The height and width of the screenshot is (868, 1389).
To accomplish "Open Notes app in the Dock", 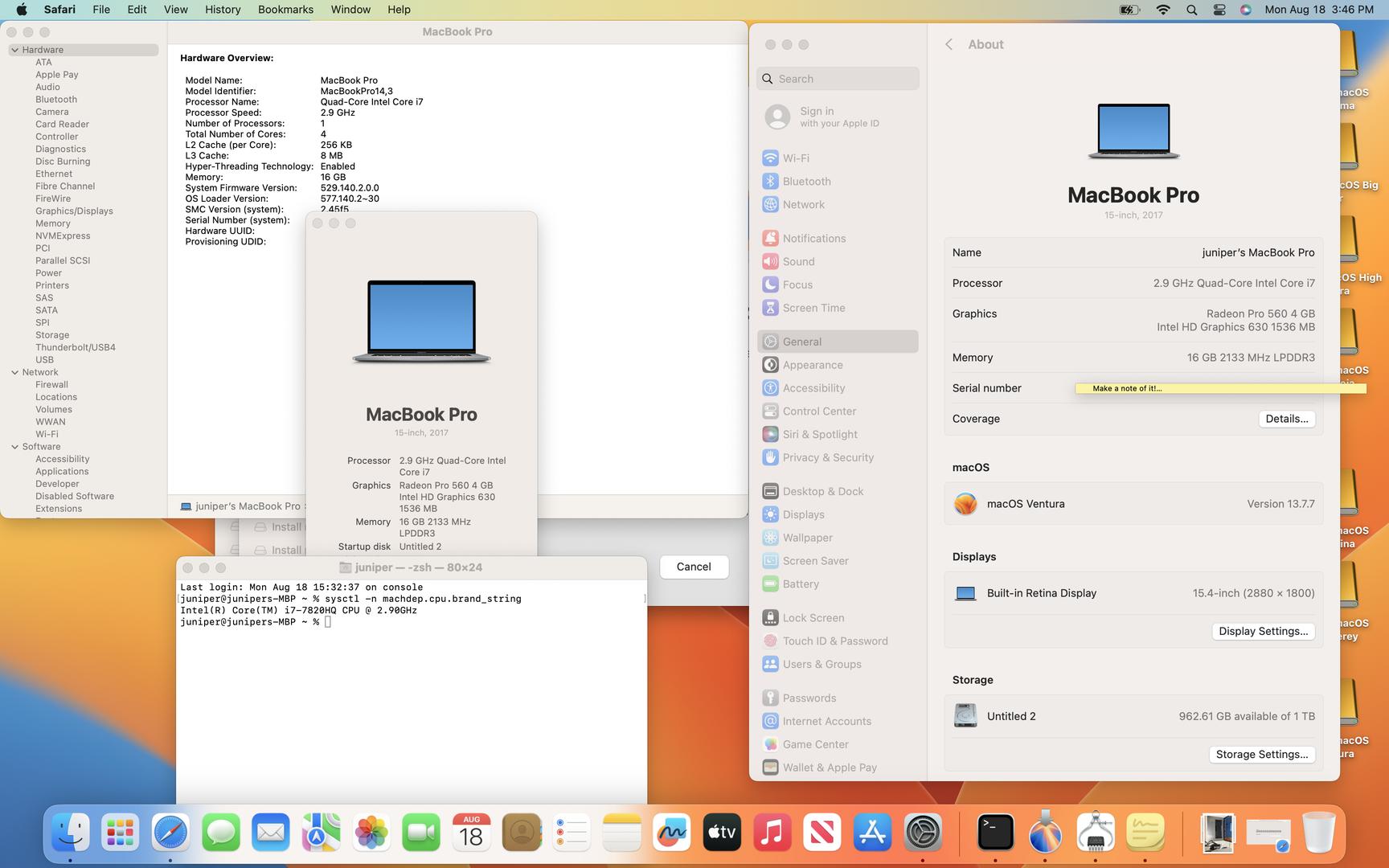I will (x=621, y=833).
